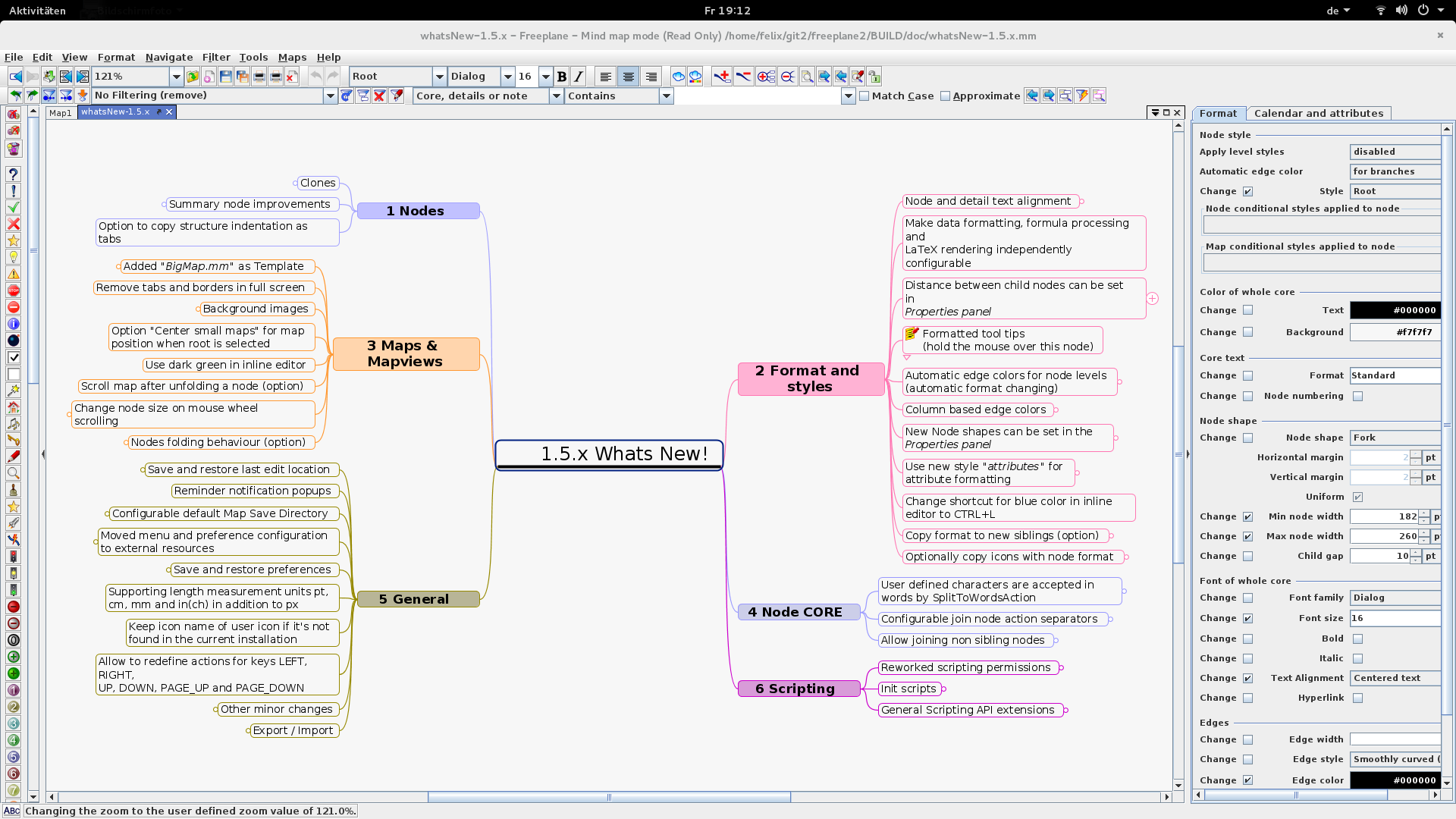Switch to the Calendar and attributes tab
1456x819 pixels.
[1319, 112]
